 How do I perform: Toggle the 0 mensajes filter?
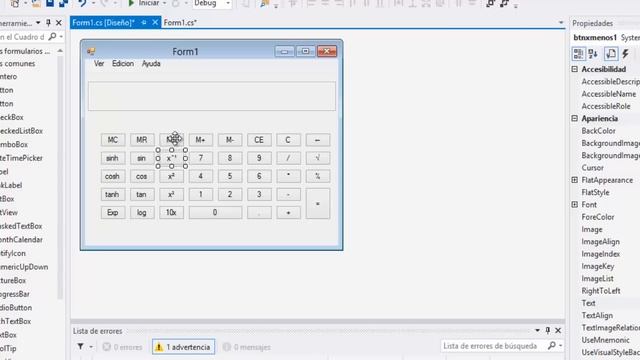click(247, 347)
